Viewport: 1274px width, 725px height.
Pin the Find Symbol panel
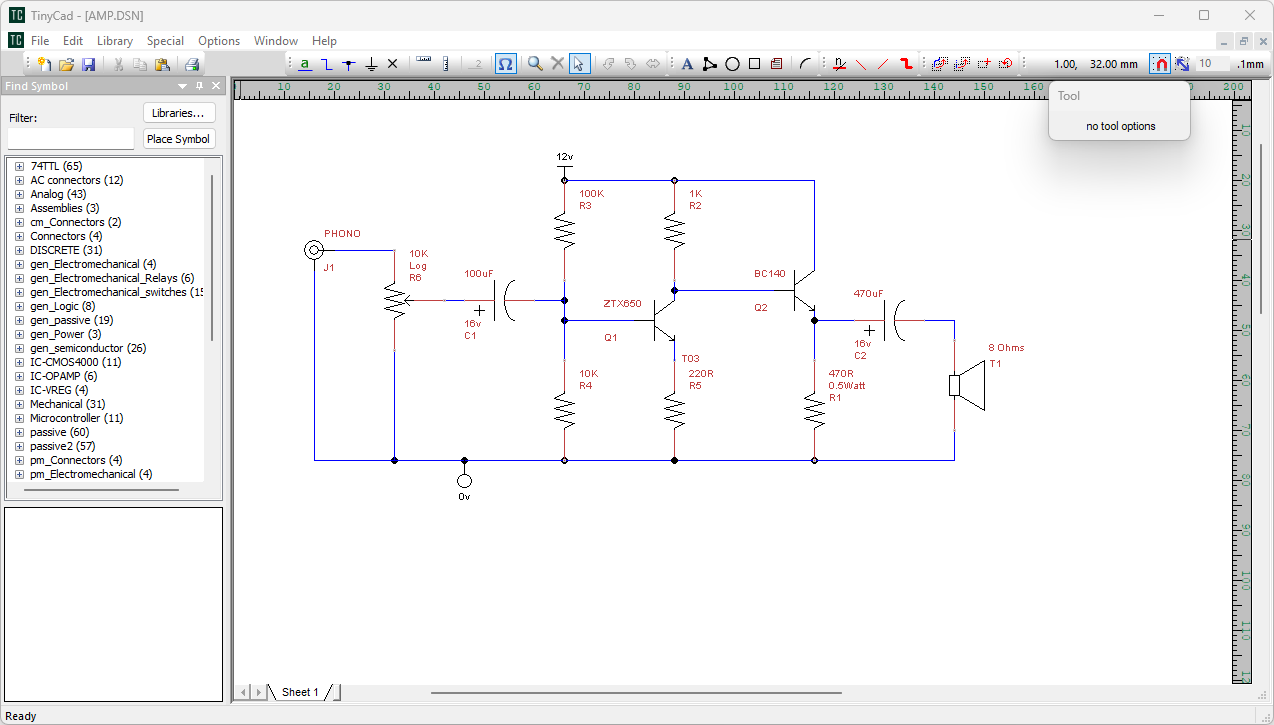[x=199, y=86]
